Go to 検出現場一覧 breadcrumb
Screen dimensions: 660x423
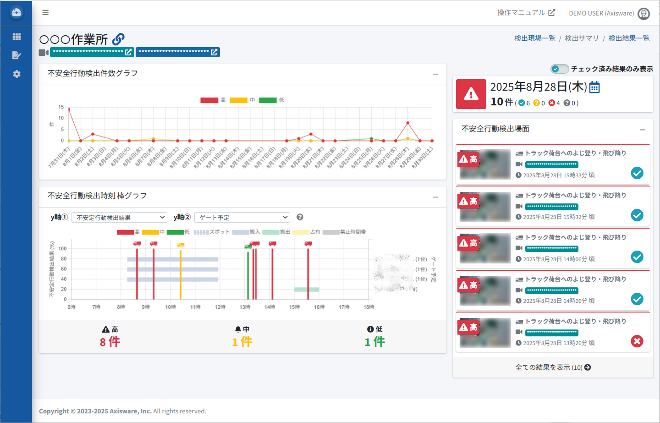(x=535, y=38)
